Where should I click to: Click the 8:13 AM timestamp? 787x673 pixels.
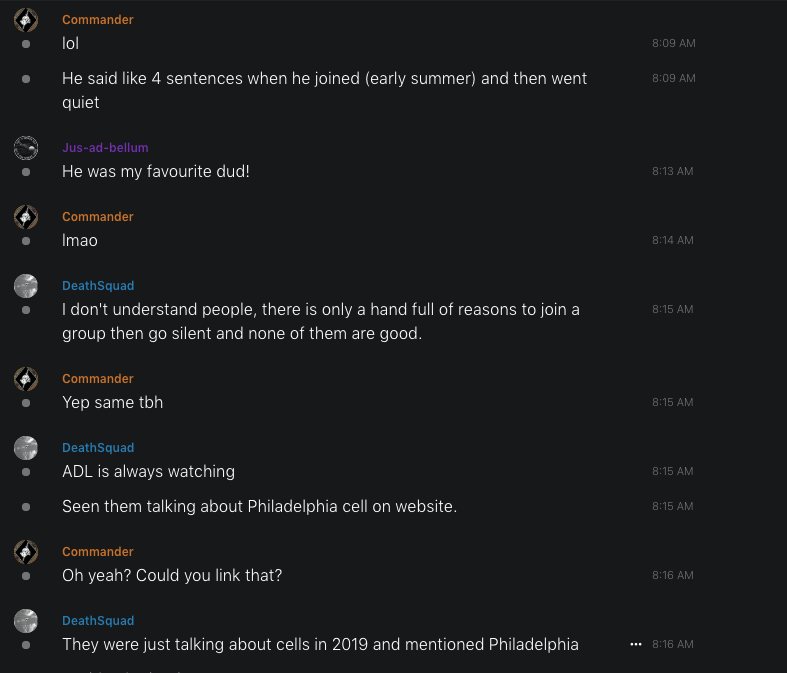672,172
